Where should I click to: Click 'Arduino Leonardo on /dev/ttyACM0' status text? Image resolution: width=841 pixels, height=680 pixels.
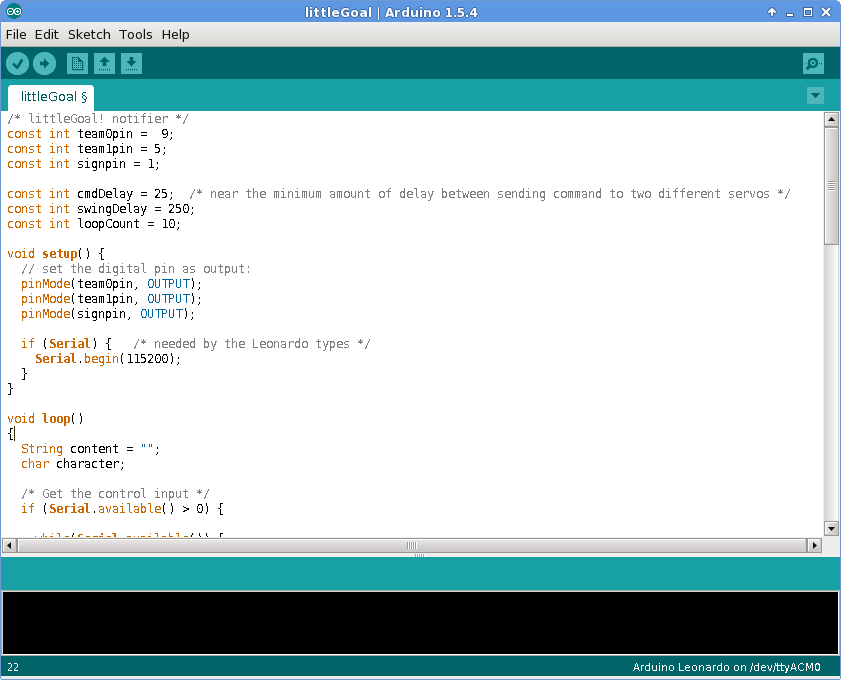click(726, 667)
